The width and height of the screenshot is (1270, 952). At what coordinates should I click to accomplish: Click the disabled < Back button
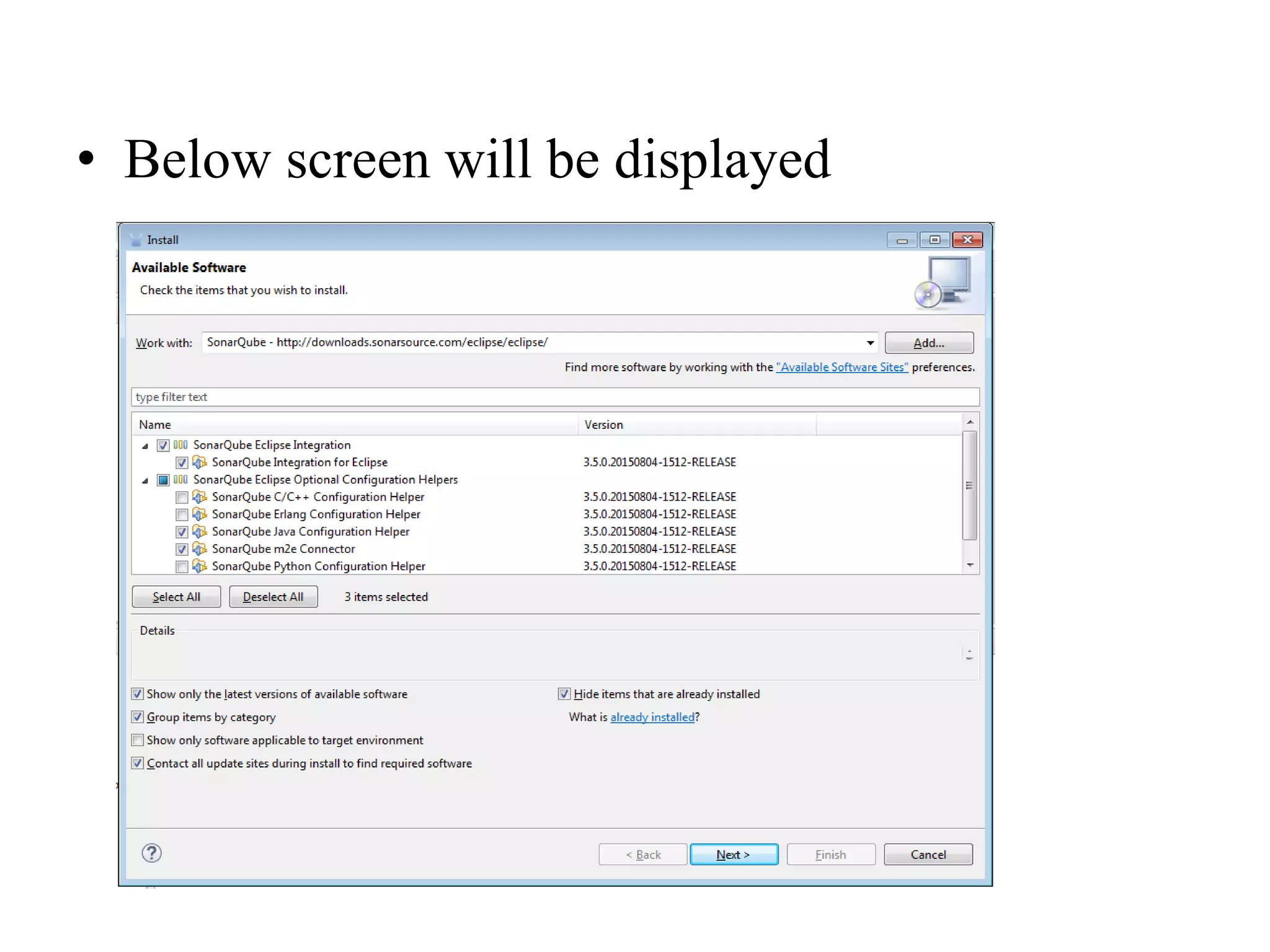click(x=643, y=855)
